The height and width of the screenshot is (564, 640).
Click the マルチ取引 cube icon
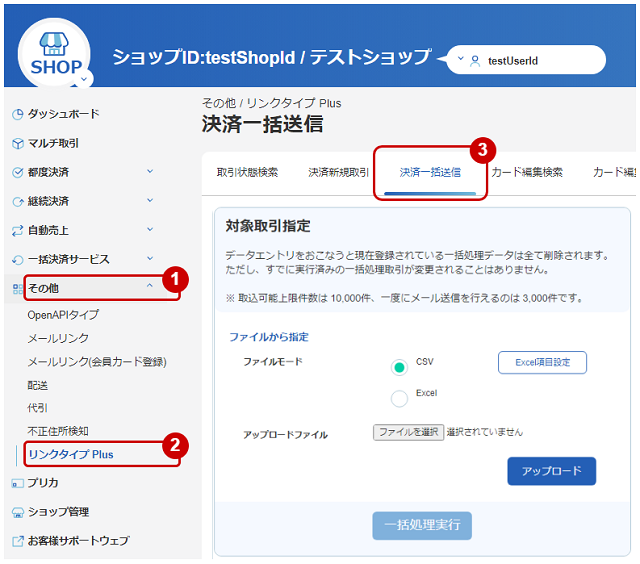(x=17, y=144)
